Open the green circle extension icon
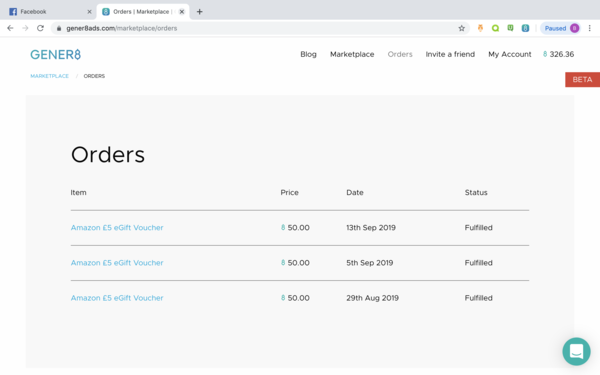 tap(495, 28)
